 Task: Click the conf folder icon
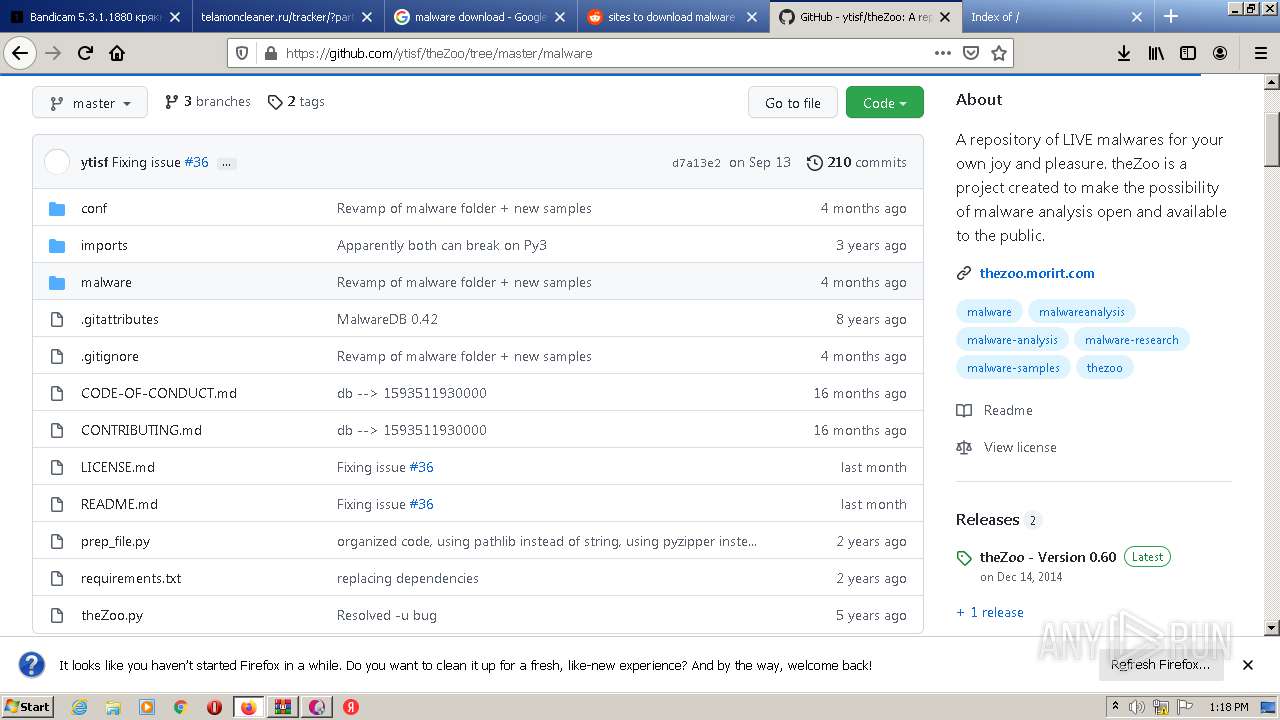[57, 208]
